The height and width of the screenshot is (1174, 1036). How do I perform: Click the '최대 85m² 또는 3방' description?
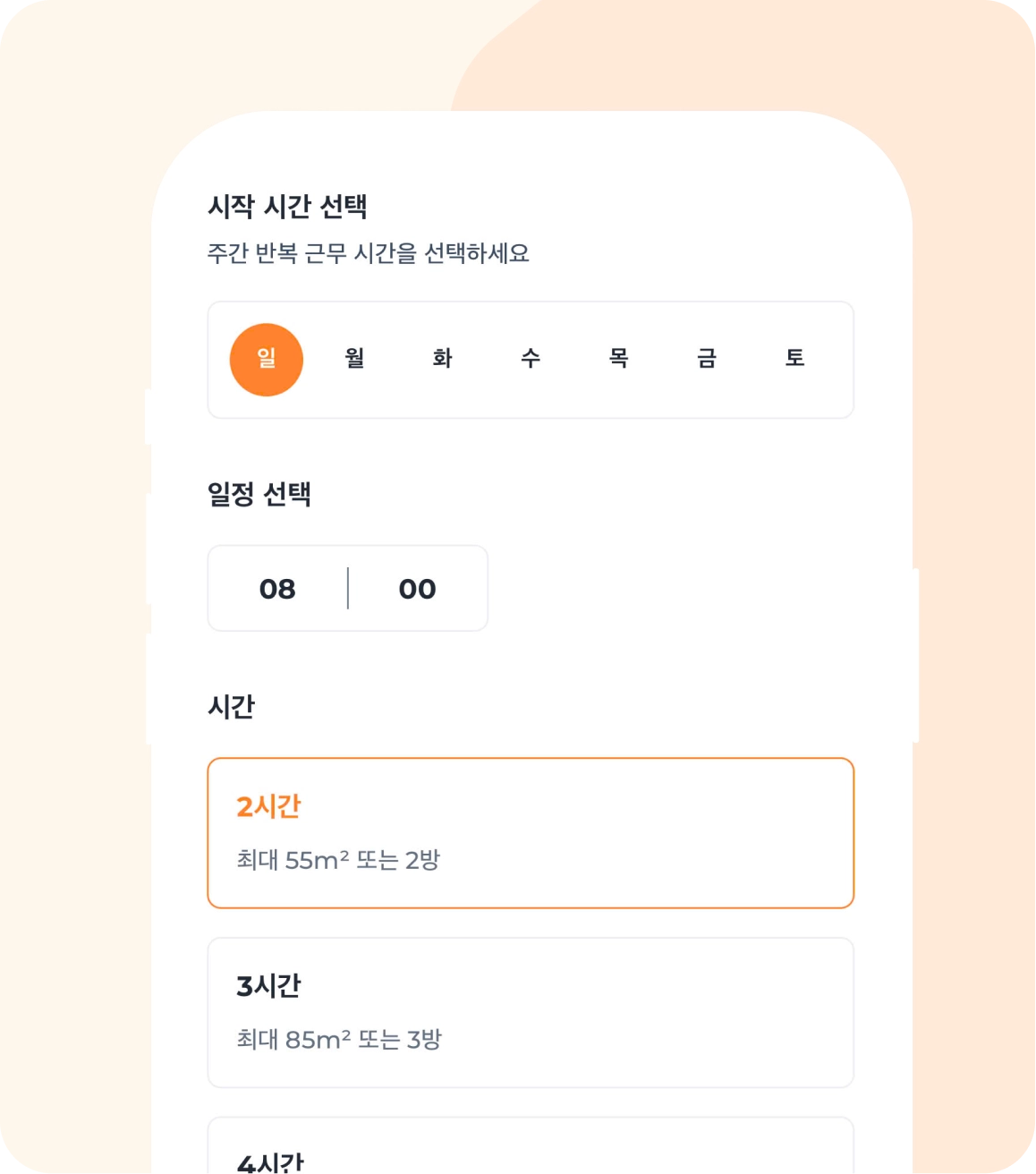tap(339, 1040)
